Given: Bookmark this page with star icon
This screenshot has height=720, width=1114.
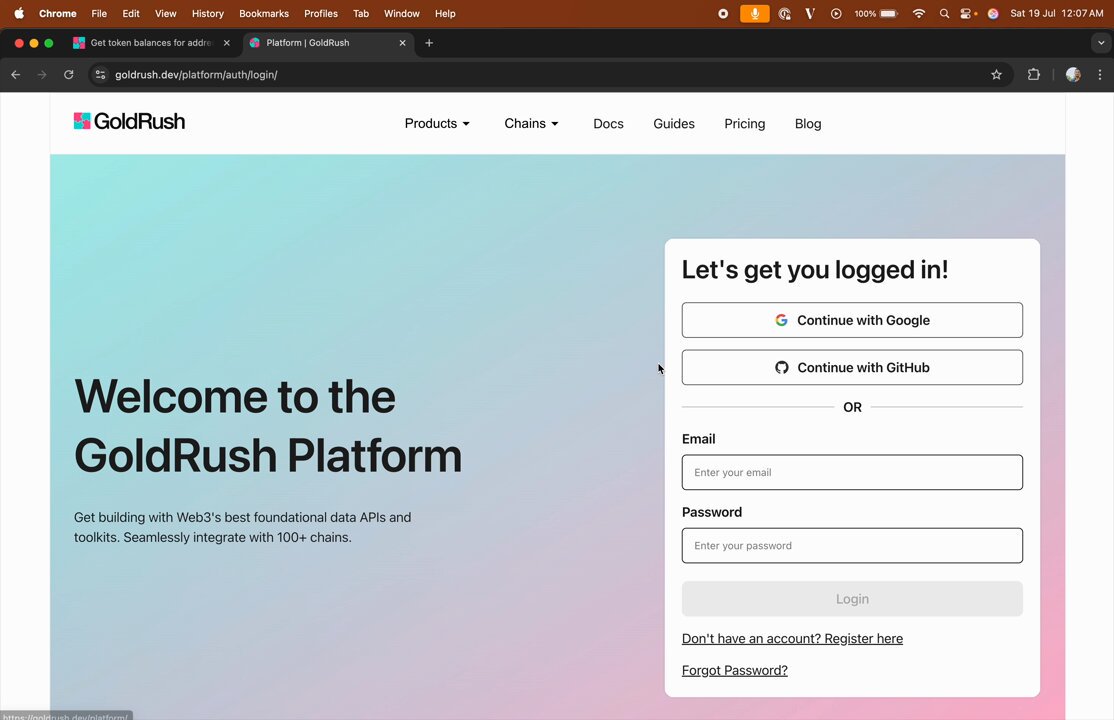Looking at the screenshot, I should coord(996,75).
